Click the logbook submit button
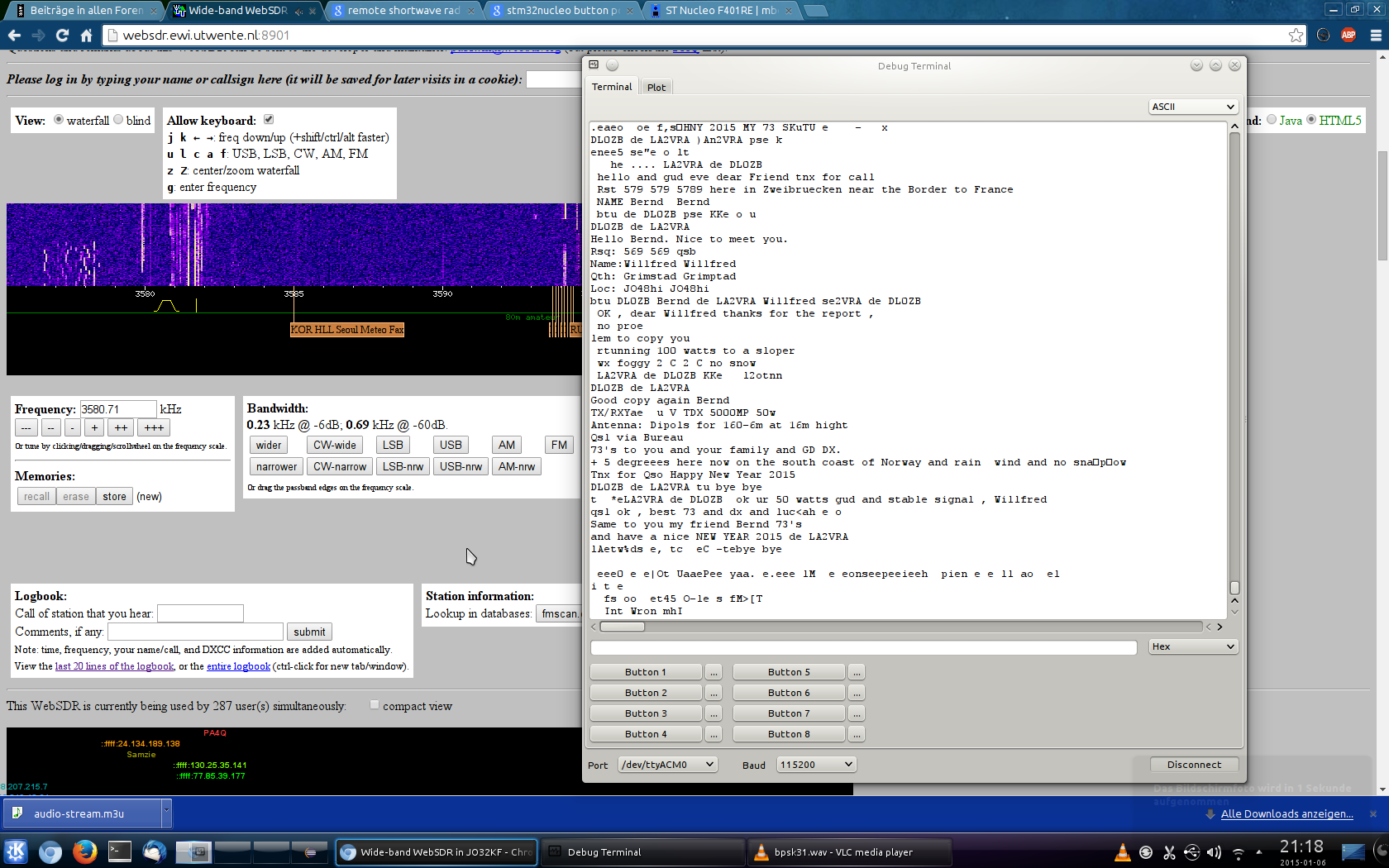The width and height of the screenshot is (1389, 868). click(309, 632)
